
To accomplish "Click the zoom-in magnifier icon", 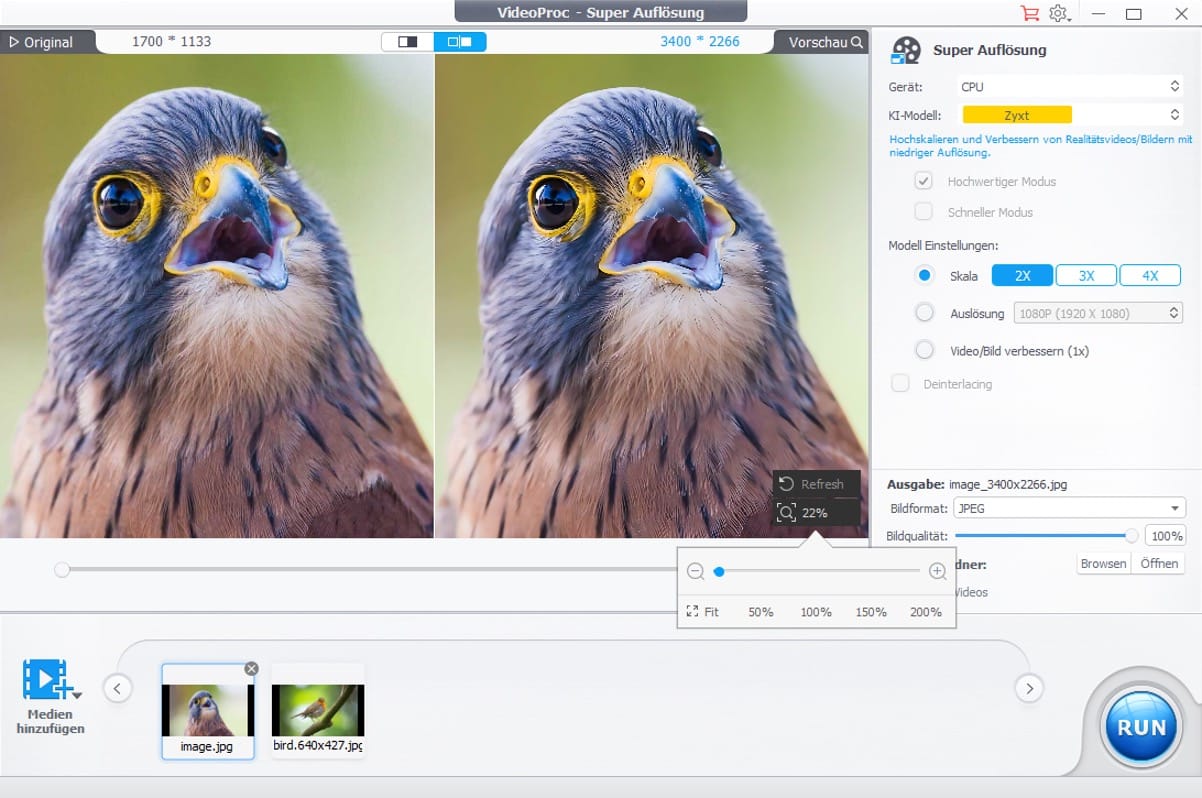I will (937, 571).
